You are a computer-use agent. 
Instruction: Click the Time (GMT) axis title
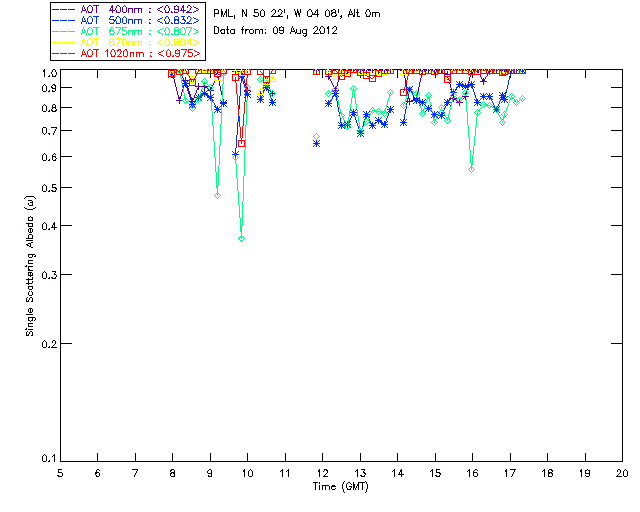pos(341,487)
